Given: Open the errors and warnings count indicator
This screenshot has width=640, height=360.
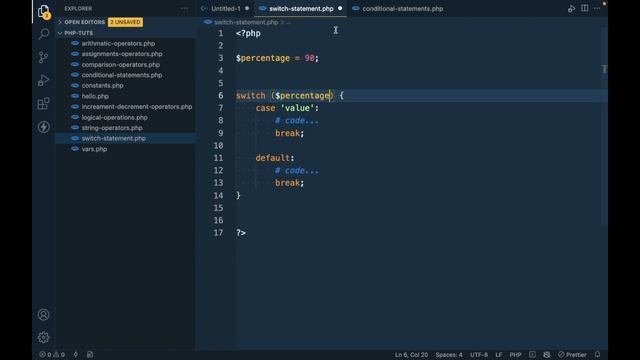Looking at the screenshot, I should pos(52,355).
